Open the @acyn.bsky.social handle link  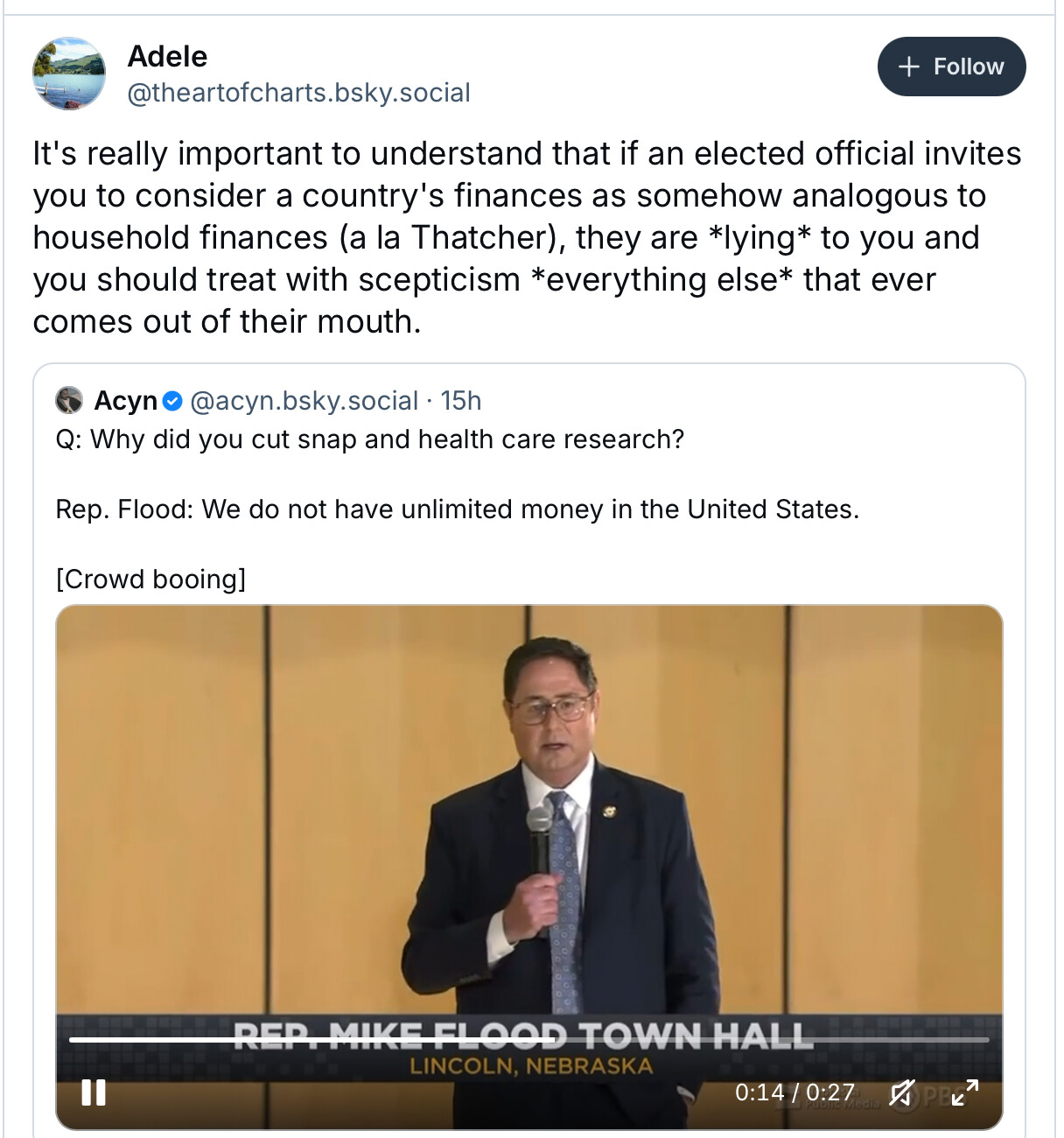coord(304,401)
